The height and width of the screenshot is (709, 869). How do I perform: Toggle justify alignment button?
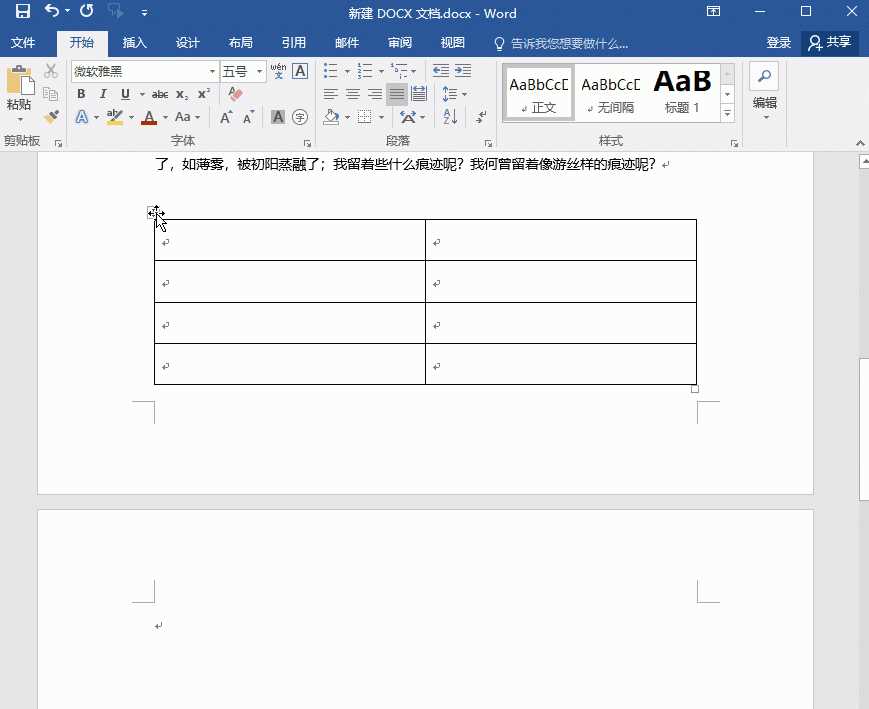pyautogui.click(x=397, y=94)
